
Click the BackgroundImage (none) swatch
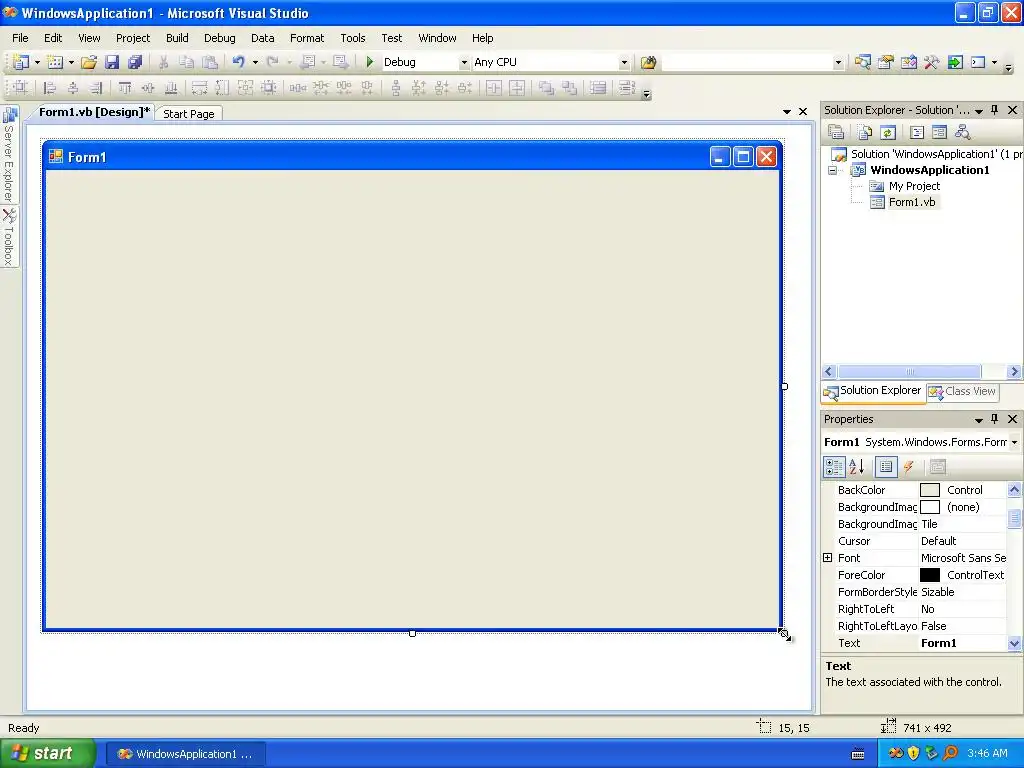929,507
